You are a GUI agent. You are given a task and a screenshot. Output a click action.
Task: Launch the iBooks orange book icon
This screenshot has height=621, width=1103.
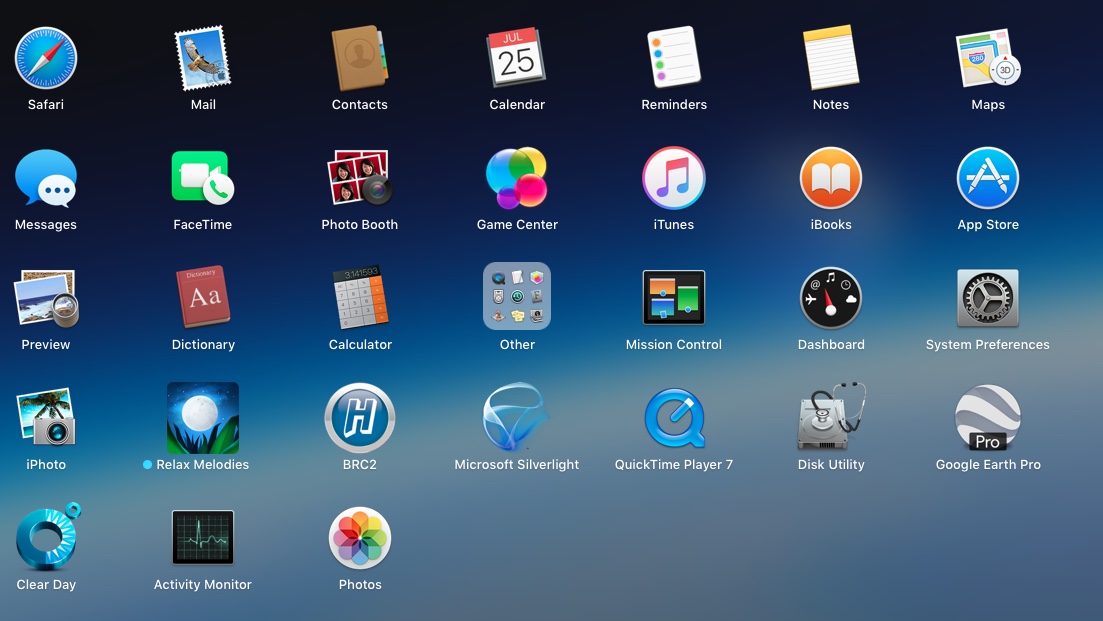click(x=831, y=178)
